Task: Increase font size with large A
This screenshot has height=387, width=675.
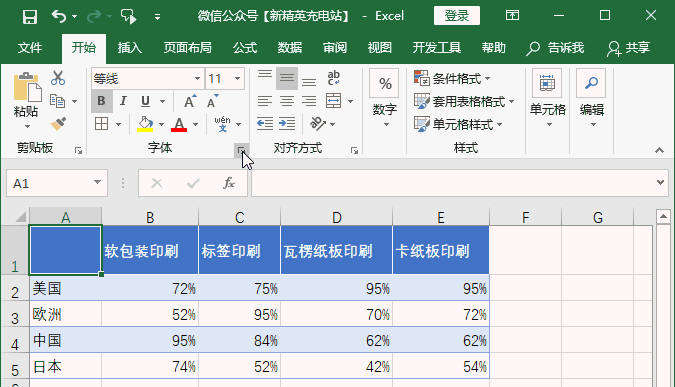Action: (x=189, y=102)
